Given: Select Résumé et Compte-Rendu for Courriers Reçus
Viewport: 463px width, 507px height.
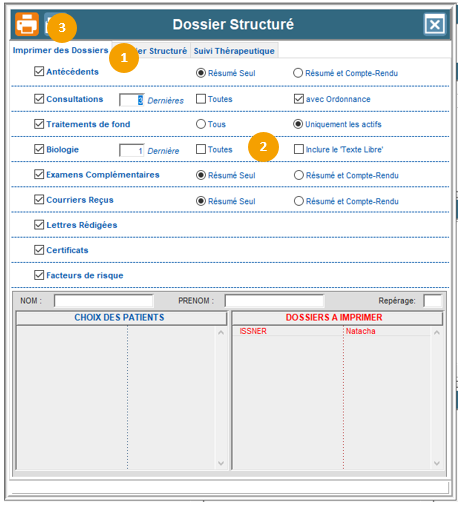Looking at the screenshot, I should [299, 201].
